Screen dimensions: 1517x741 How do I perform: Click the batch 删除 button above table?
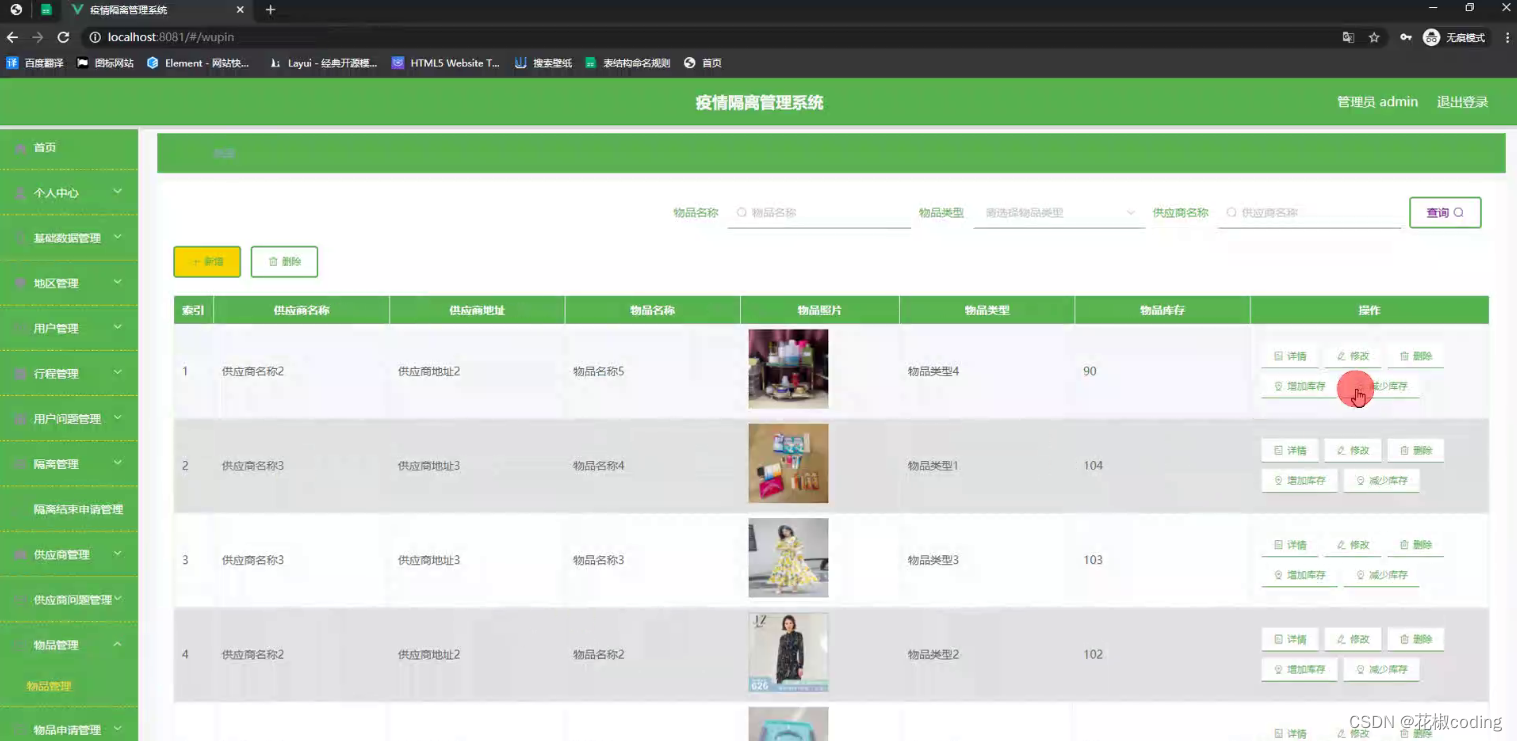pyautogui.click(x=284, y=261)
